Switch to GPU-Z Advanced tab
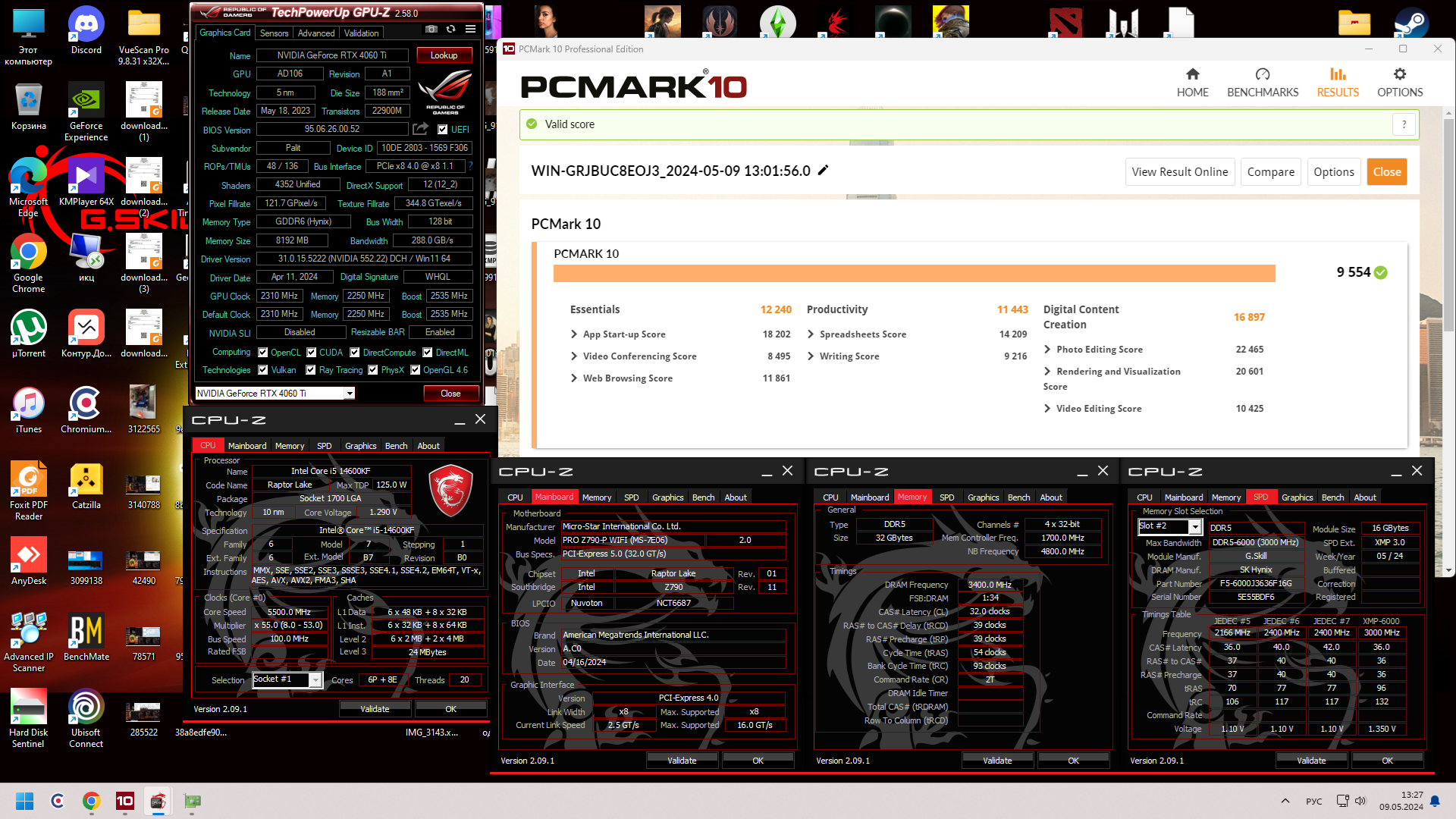This screenshot has height=819, width=1456. [x=316, y=33]
